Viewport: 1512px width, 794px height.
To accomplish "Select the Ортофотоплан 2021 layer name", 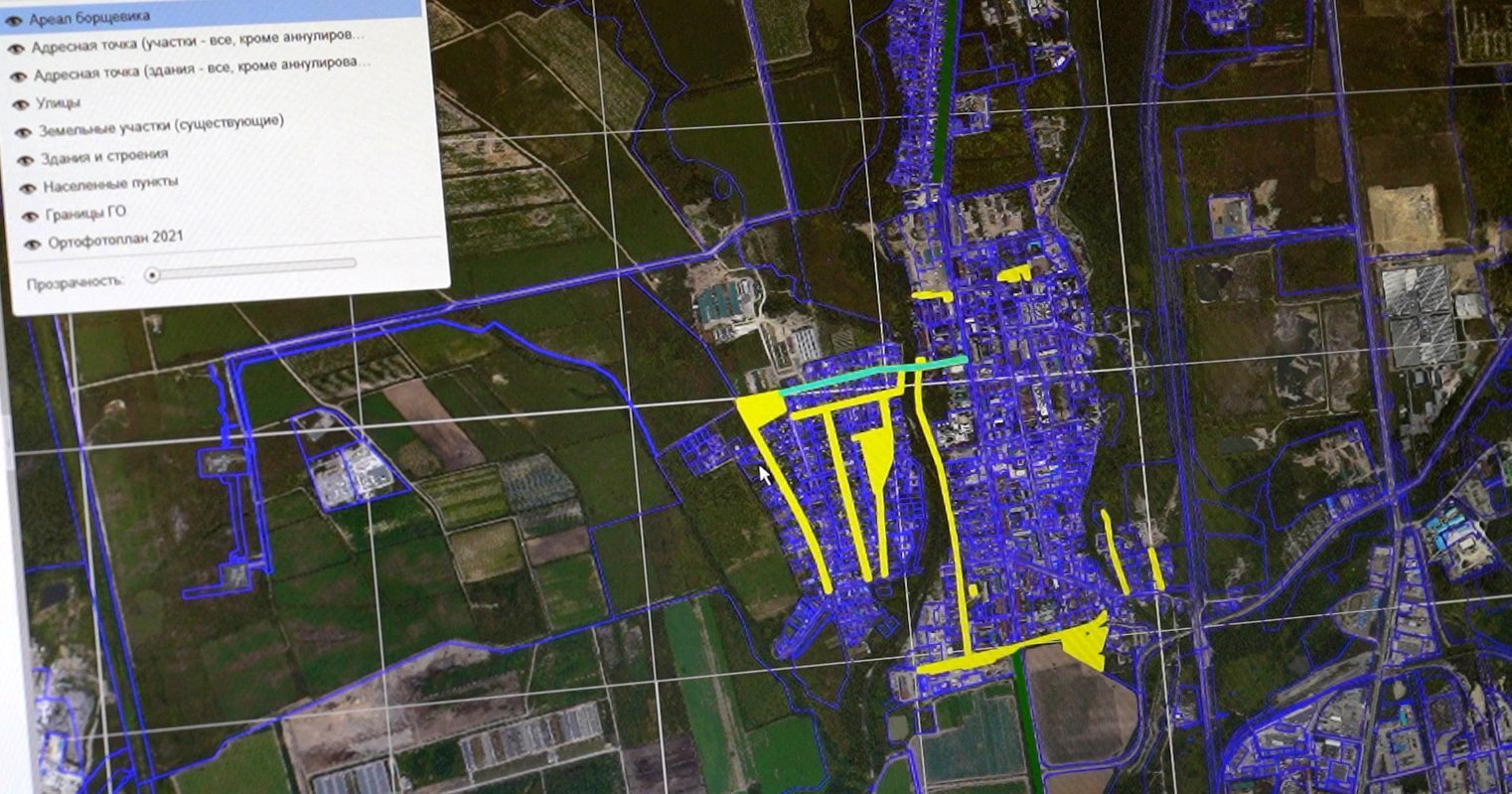I will (115, 238).
